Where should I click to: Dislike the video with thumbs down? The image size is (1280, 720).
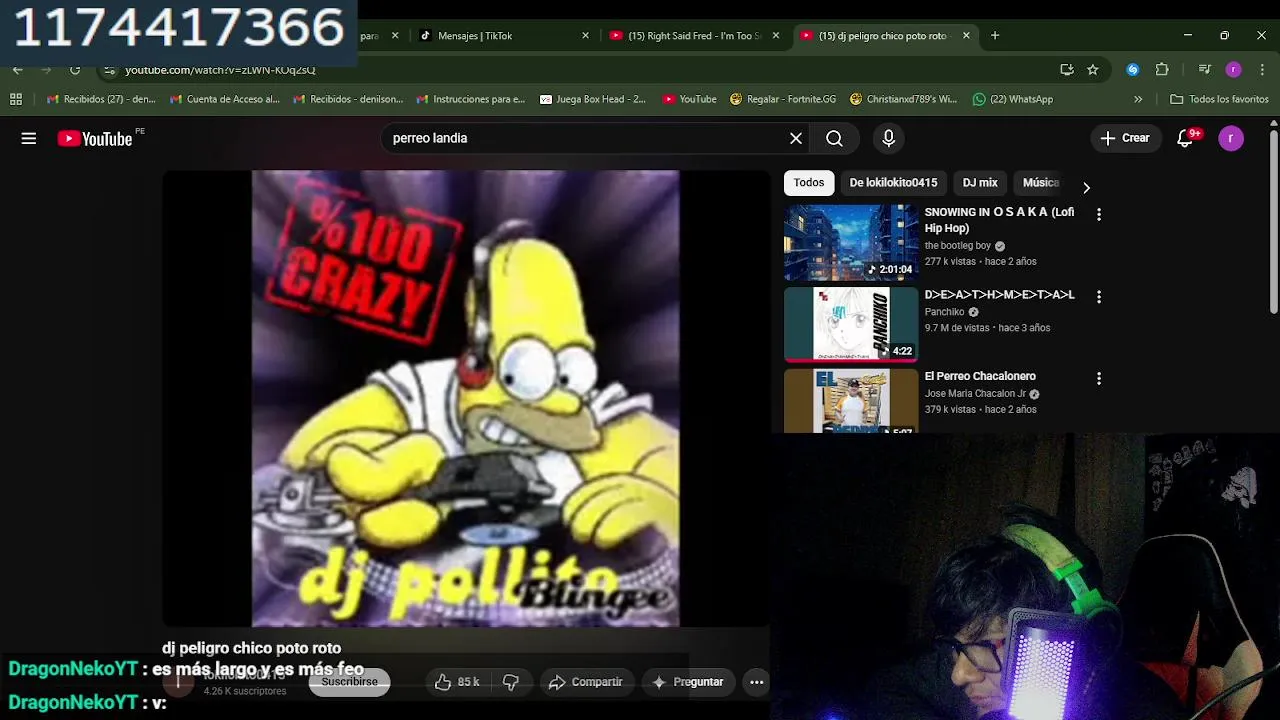pos(511,682)
